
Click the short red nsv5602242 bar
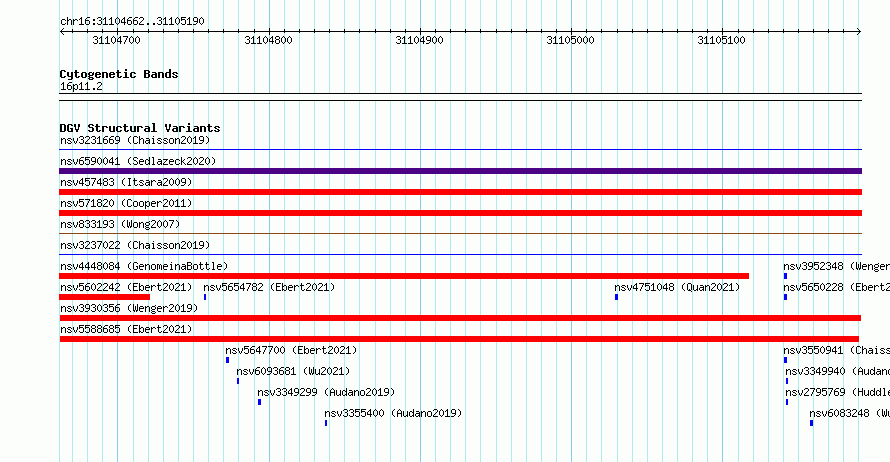[x=104, y=297]
